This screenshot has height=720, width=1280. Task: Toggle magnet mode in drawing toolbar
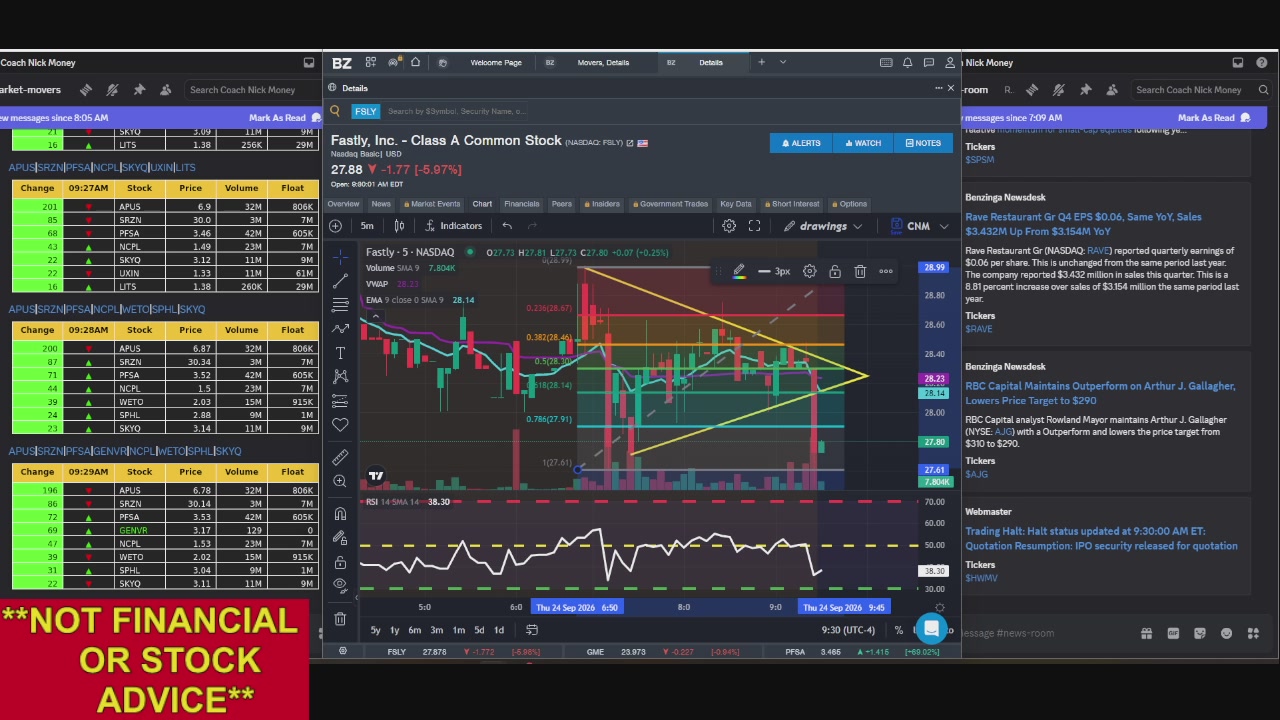click(x=340, y=514)
